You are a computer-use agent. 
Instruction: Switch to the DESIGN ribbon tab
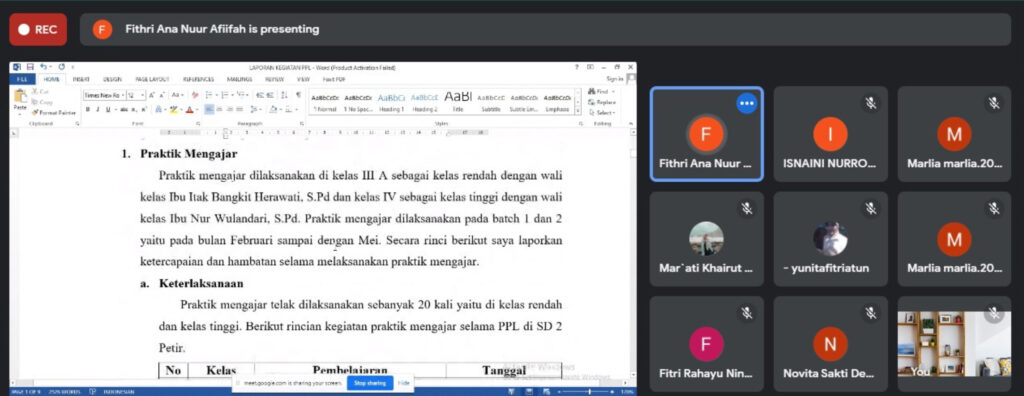pyautogui.click(x=112, y=79)
